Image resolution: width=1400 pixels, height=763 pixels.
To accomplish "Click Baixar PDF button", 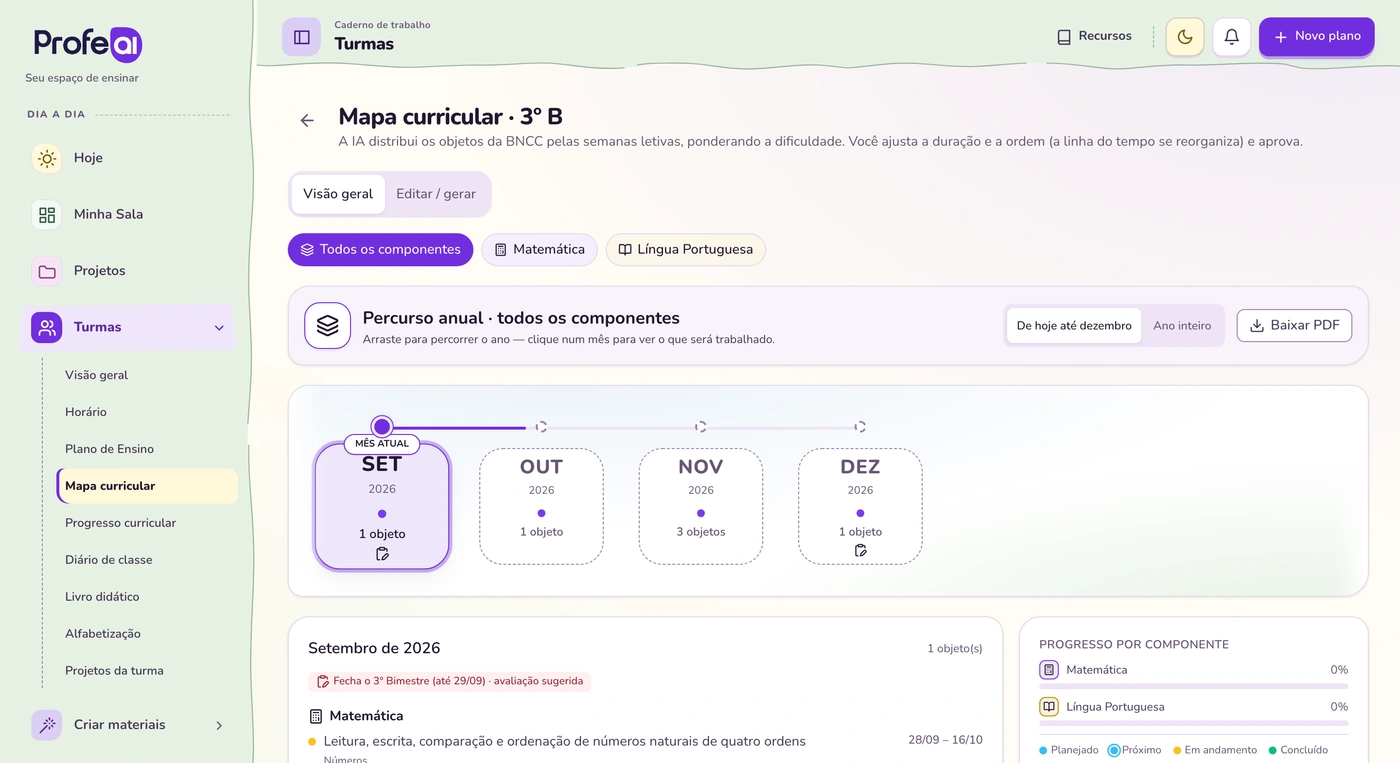I will click(x=1294, y=326).
